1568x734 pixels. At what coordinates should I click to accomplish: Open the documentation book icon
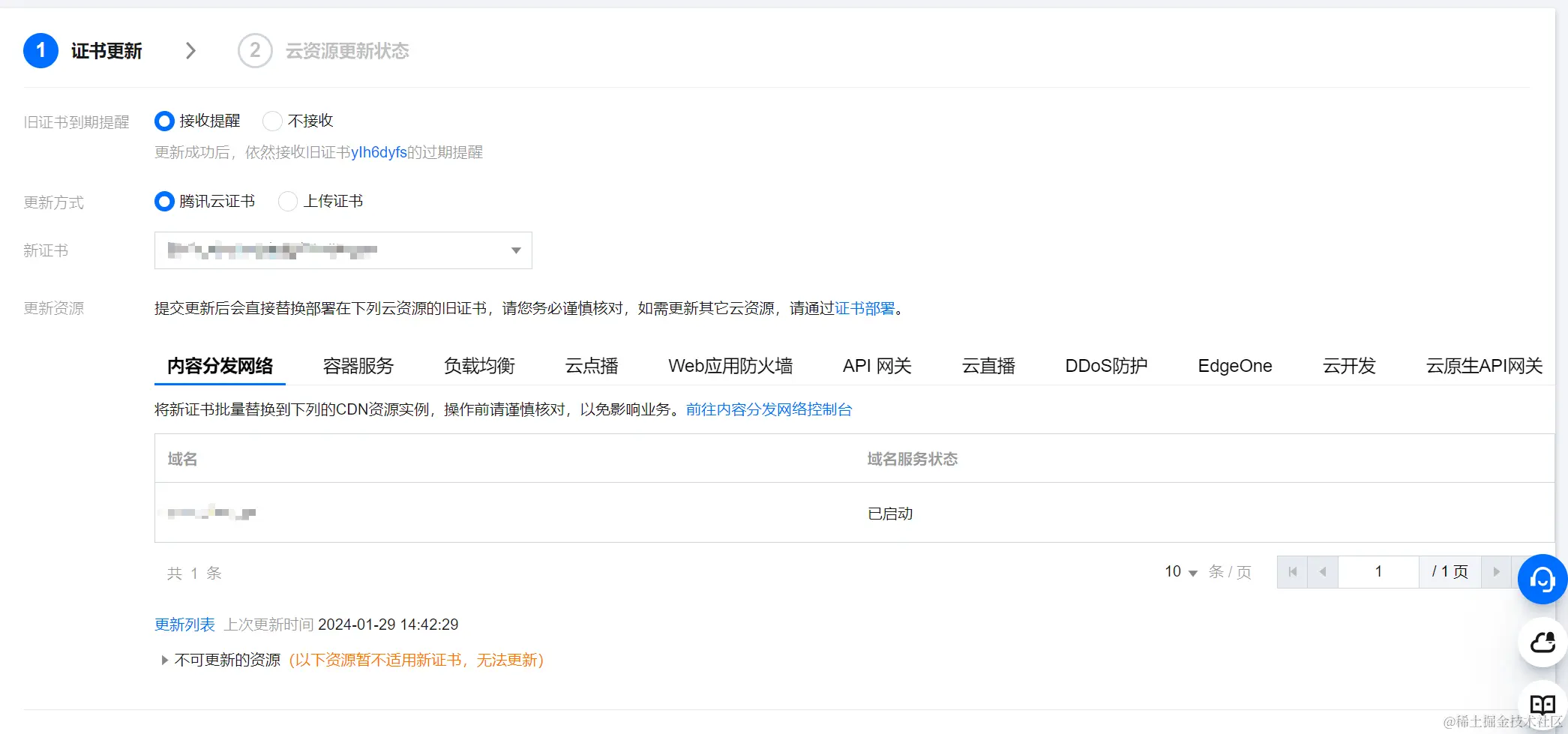(1543, 705)
